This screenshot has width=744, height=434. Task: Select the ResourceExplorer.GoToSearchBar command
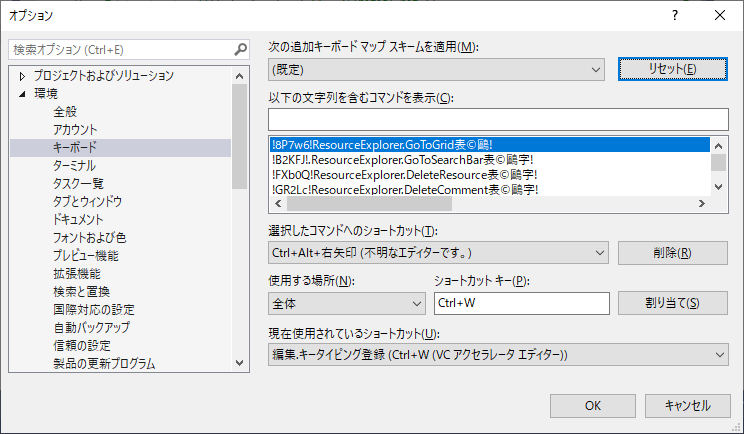402,159
